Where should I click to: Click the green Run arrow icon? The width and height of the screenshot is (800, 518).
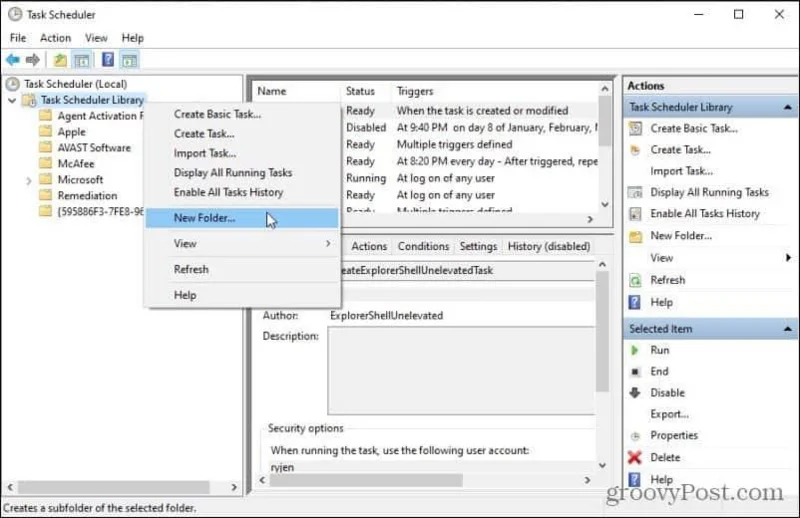tap(635, 350)
